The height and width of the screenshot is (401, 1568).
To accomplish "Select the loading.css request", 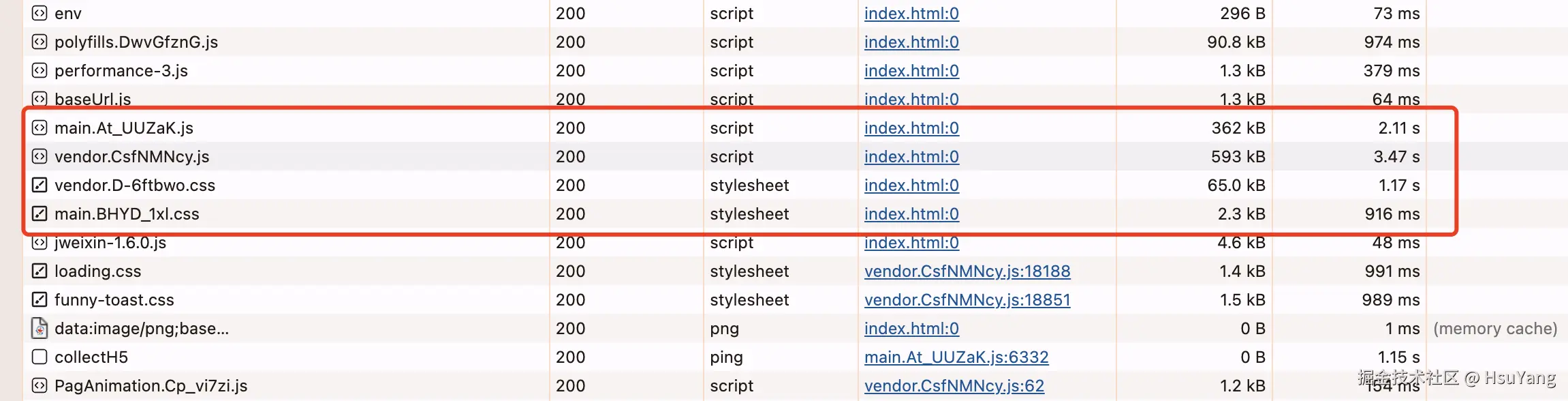I will [98, 271].
